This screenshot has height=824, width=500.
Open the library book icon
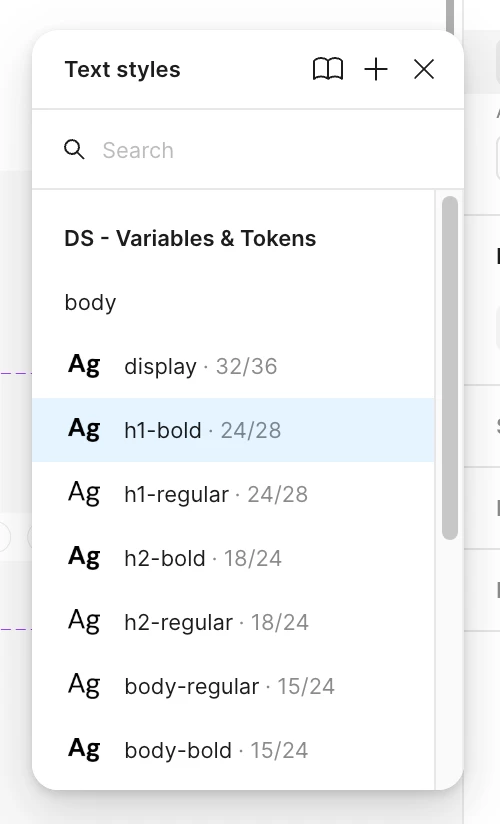coord(328,69)
